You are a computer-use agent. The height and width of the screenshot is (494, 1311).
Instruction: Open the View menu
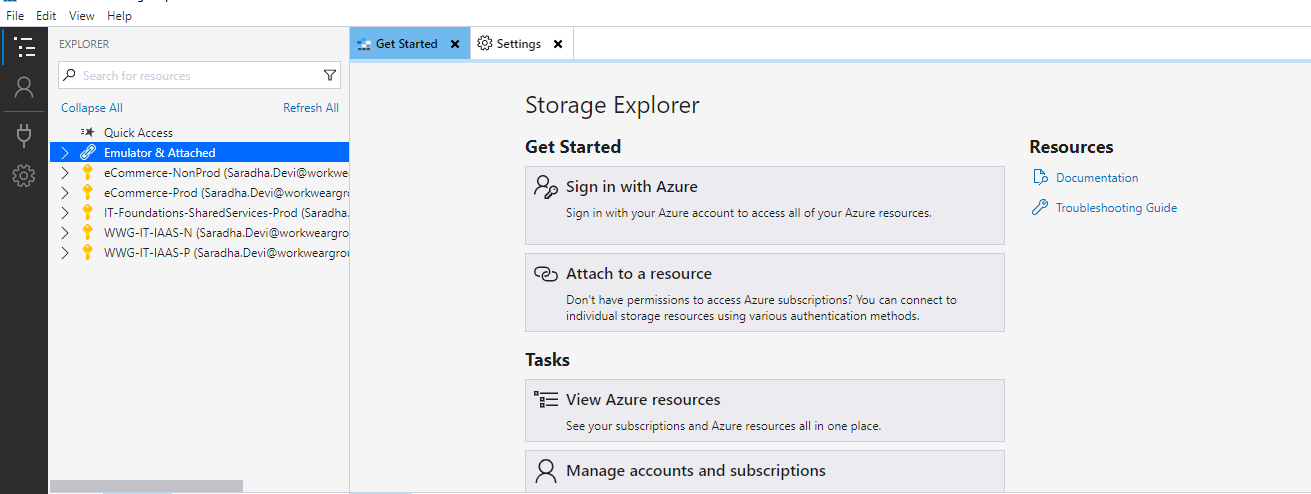[x=82, y=16]
